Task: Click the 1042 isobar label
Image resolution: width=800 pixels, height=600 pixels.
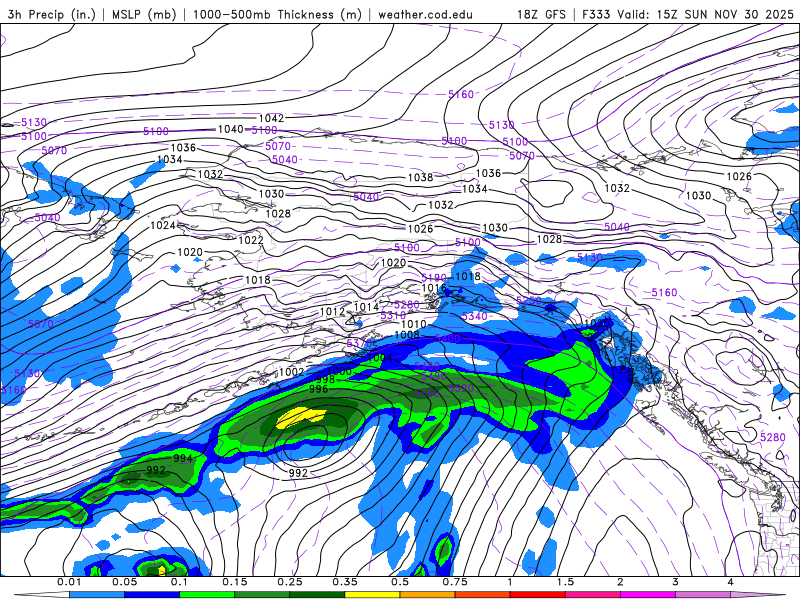Action: pos(271,118)
